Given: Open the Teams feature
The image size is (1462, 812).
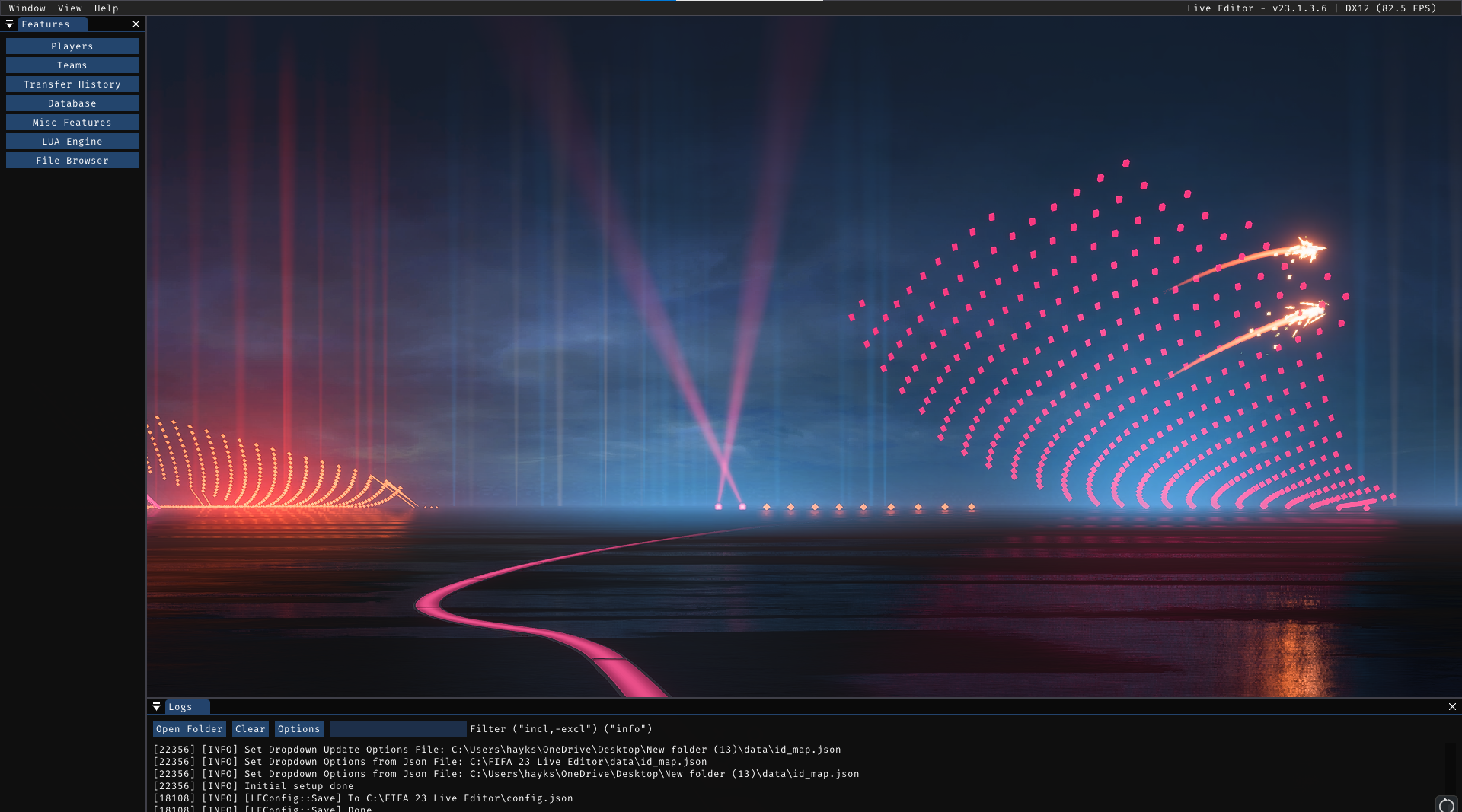Looking at the screenshot, I should 72,65.
